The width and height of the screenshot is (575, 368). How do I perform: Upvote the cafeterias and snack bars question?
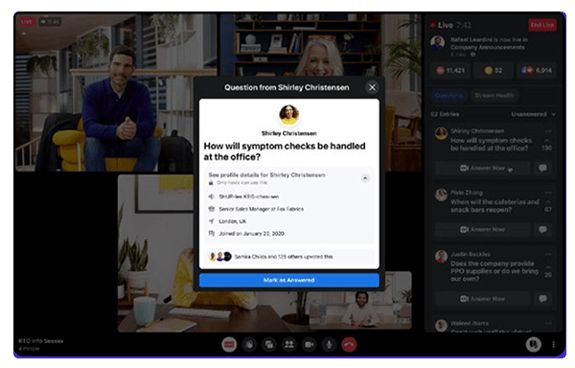tap(548, 202)
